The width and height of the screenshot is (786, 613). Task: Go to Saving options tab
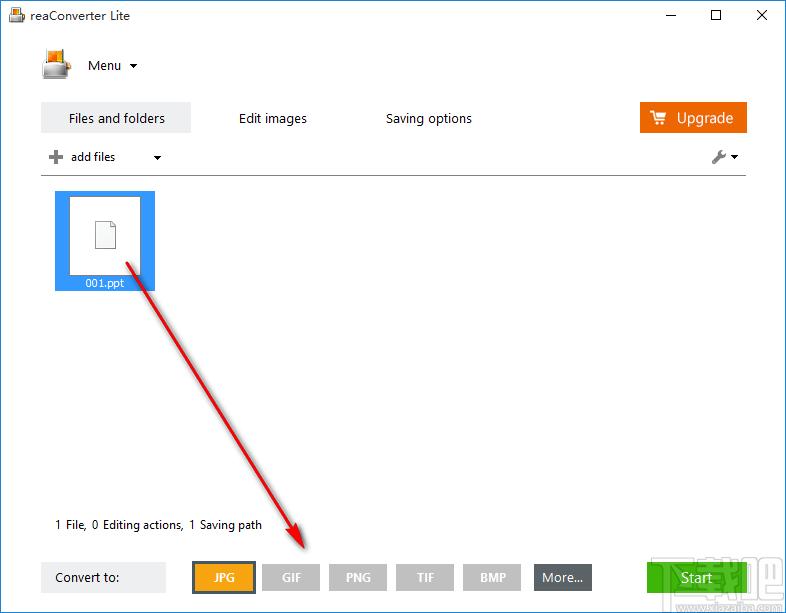[x=429, y=118]
